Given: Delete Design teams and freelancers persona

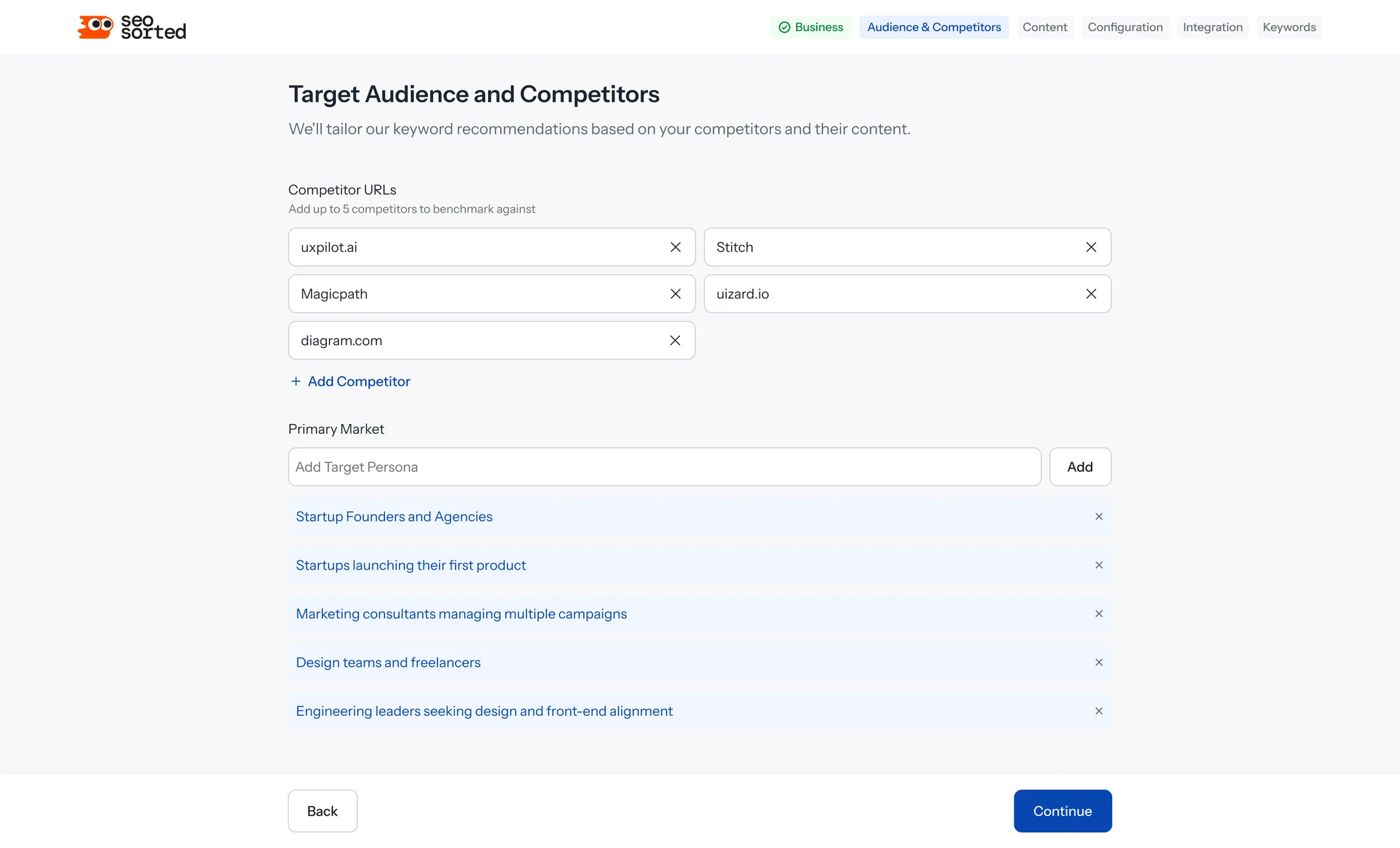Looking at the screenshot, I should click(x=1099, y=663).
